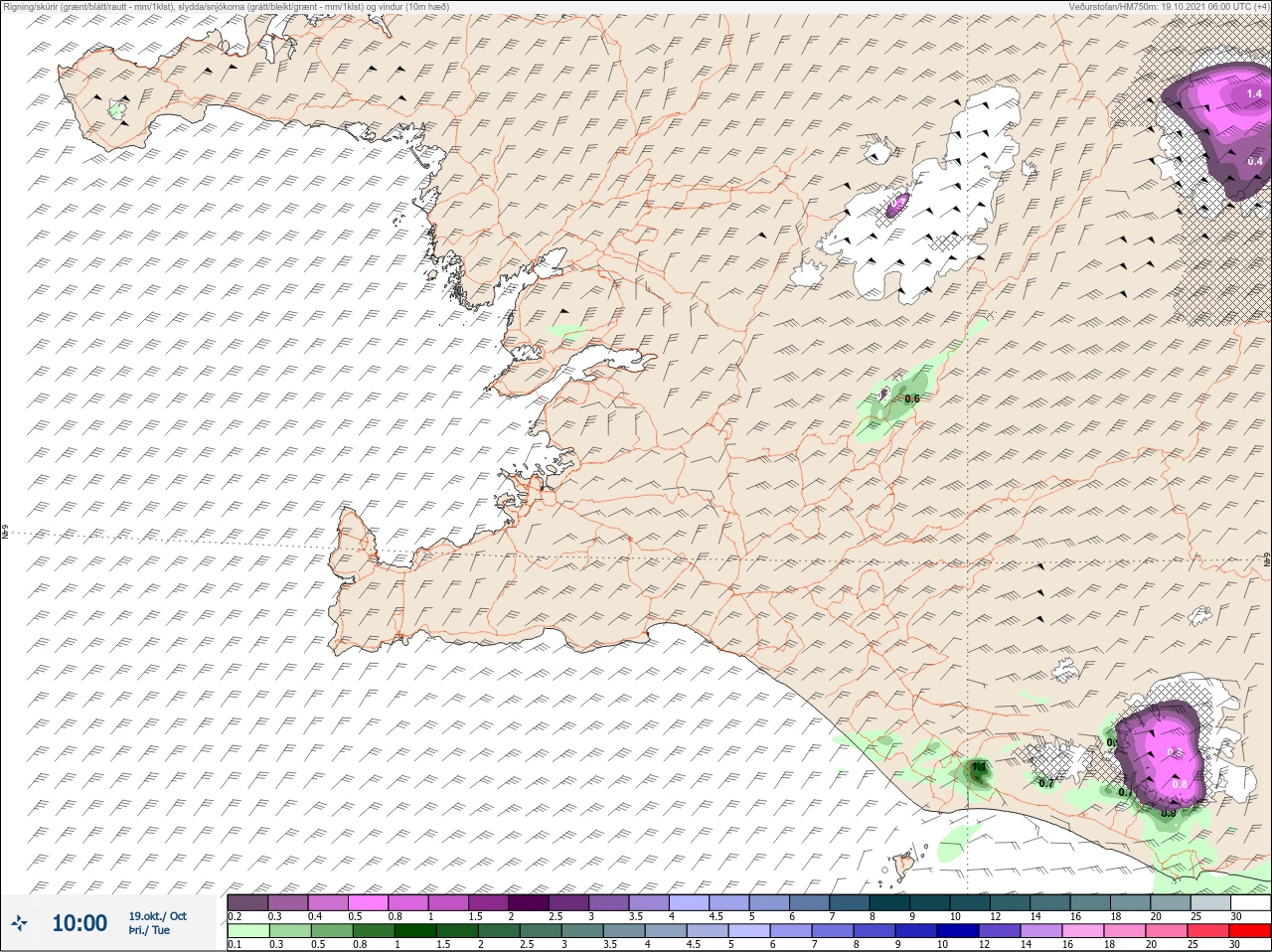Click the 1.1 precipitation value on dark green patch
This screenshot has height=952, width=1272.
click(979, 767)
